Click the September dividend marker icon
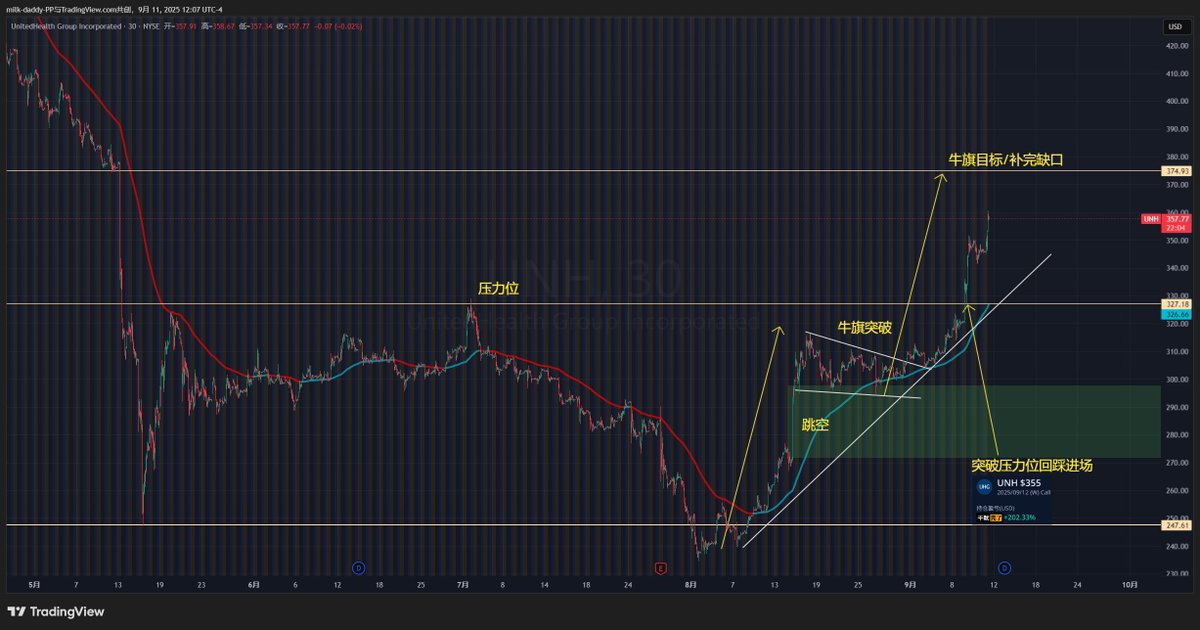 coord(1004,568)
